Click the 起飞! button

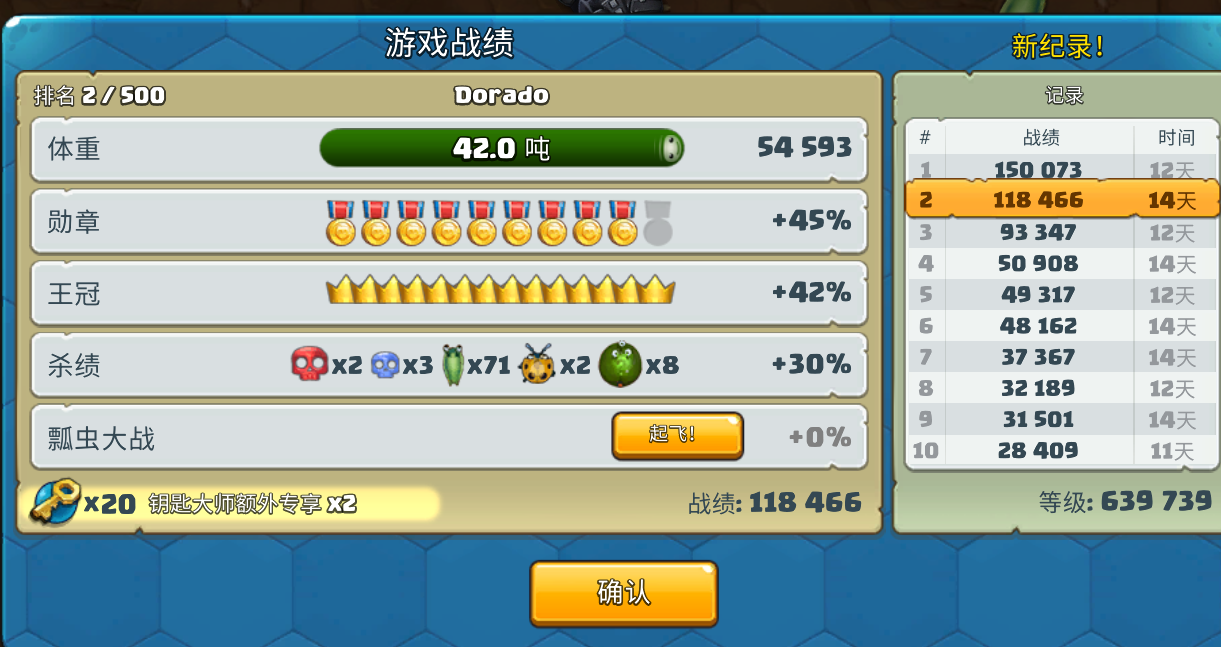[677, 435]
